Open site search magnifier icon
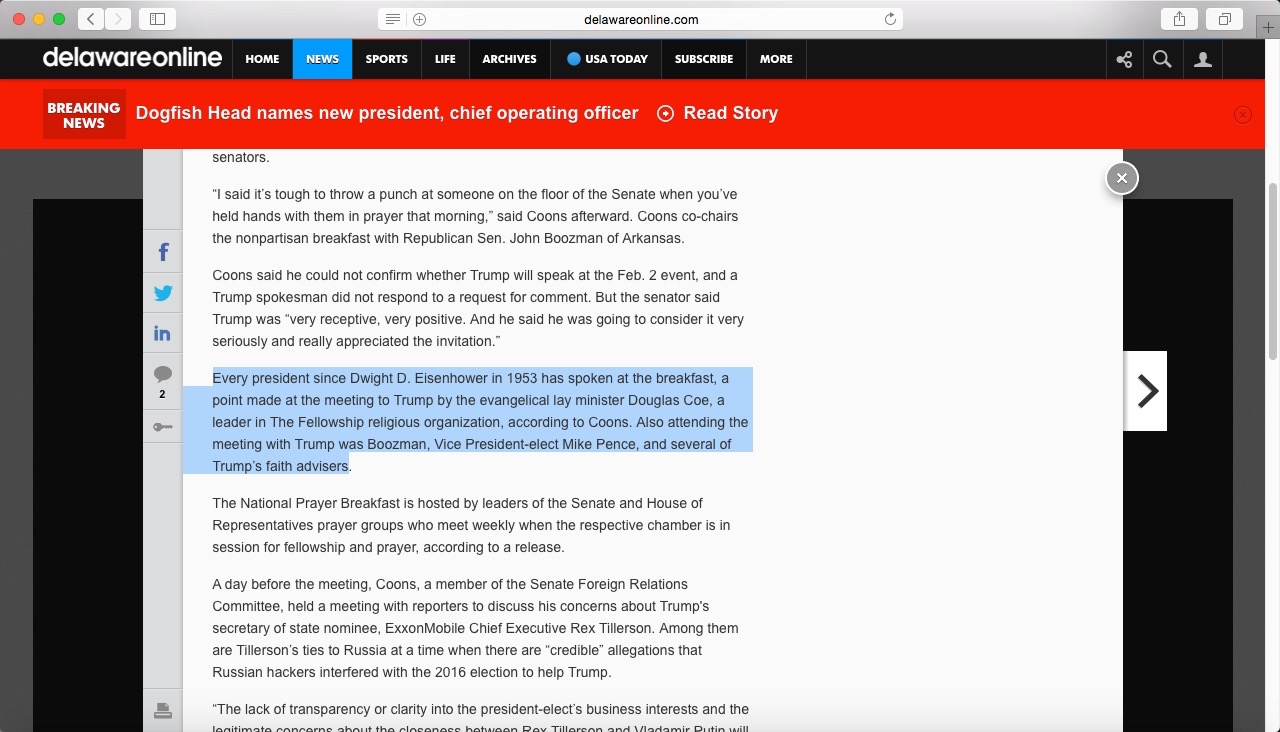Viewport: 1280px width, 732px height. (x=1162, y=59)
